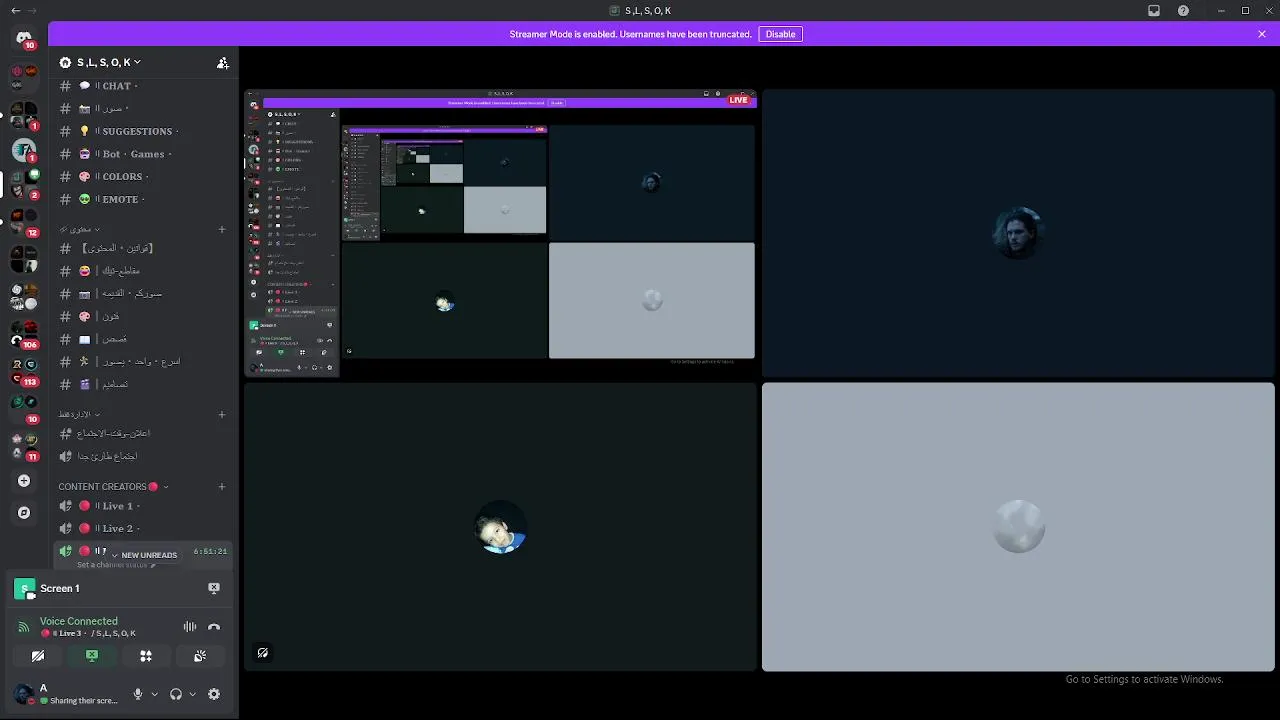The width and height of the screenshot is (1280, 720).
Task: Open the صور channel
Action: (x=143, y=108)
